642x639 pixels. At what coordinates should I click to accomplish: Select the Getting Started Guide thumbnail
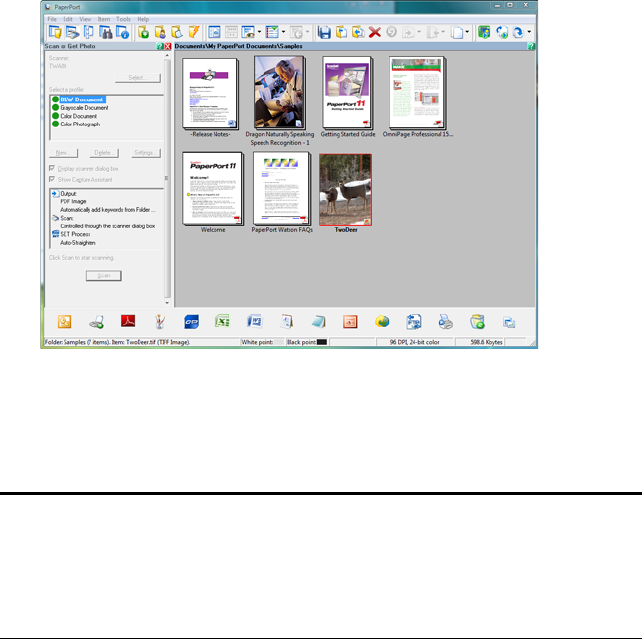347,93
